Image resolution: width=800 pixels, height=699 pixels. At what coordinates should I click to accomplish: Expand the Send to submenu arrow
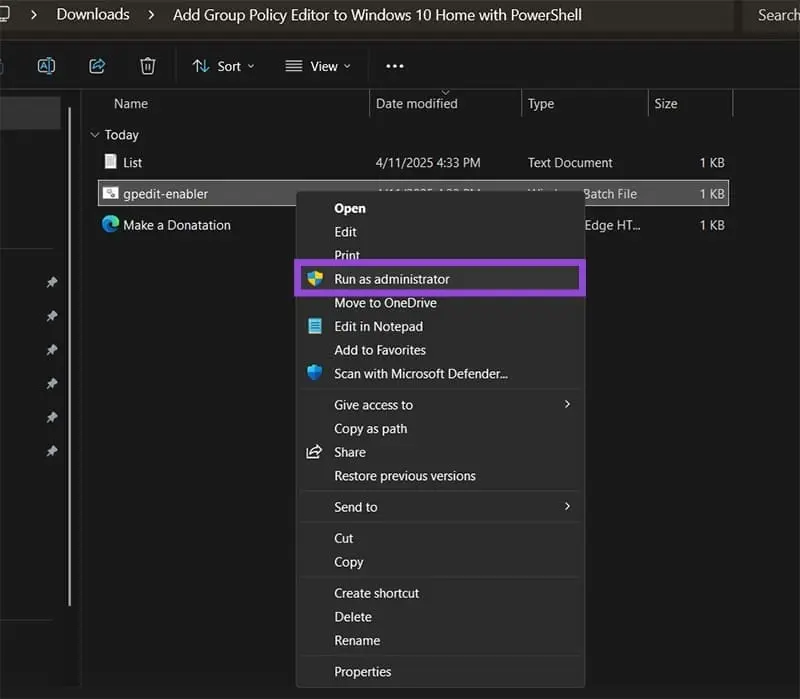pyautogui.click(x=567, y=506)
